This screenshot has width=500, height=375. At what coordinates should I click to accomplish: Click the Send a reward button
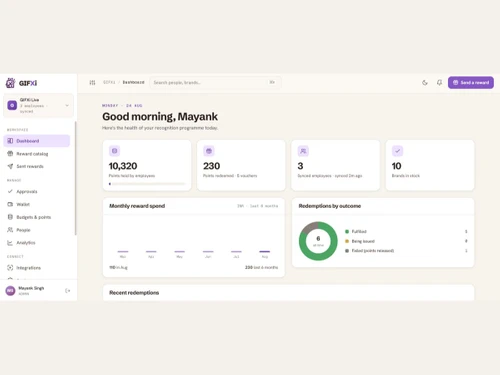click(x=471, y=83)
